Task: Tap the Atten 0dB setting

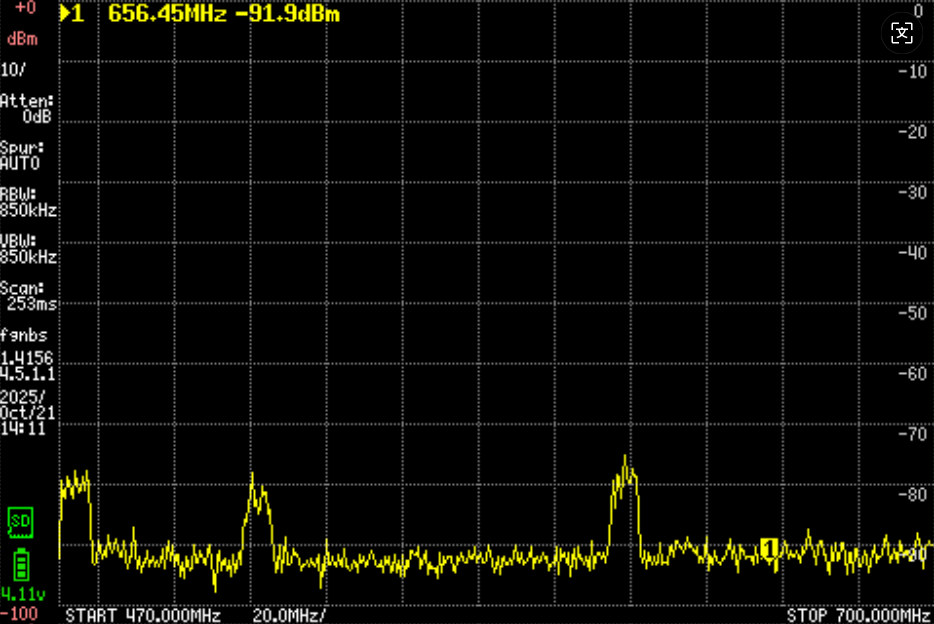Action: pyautogui.click(x=27, y=108)
